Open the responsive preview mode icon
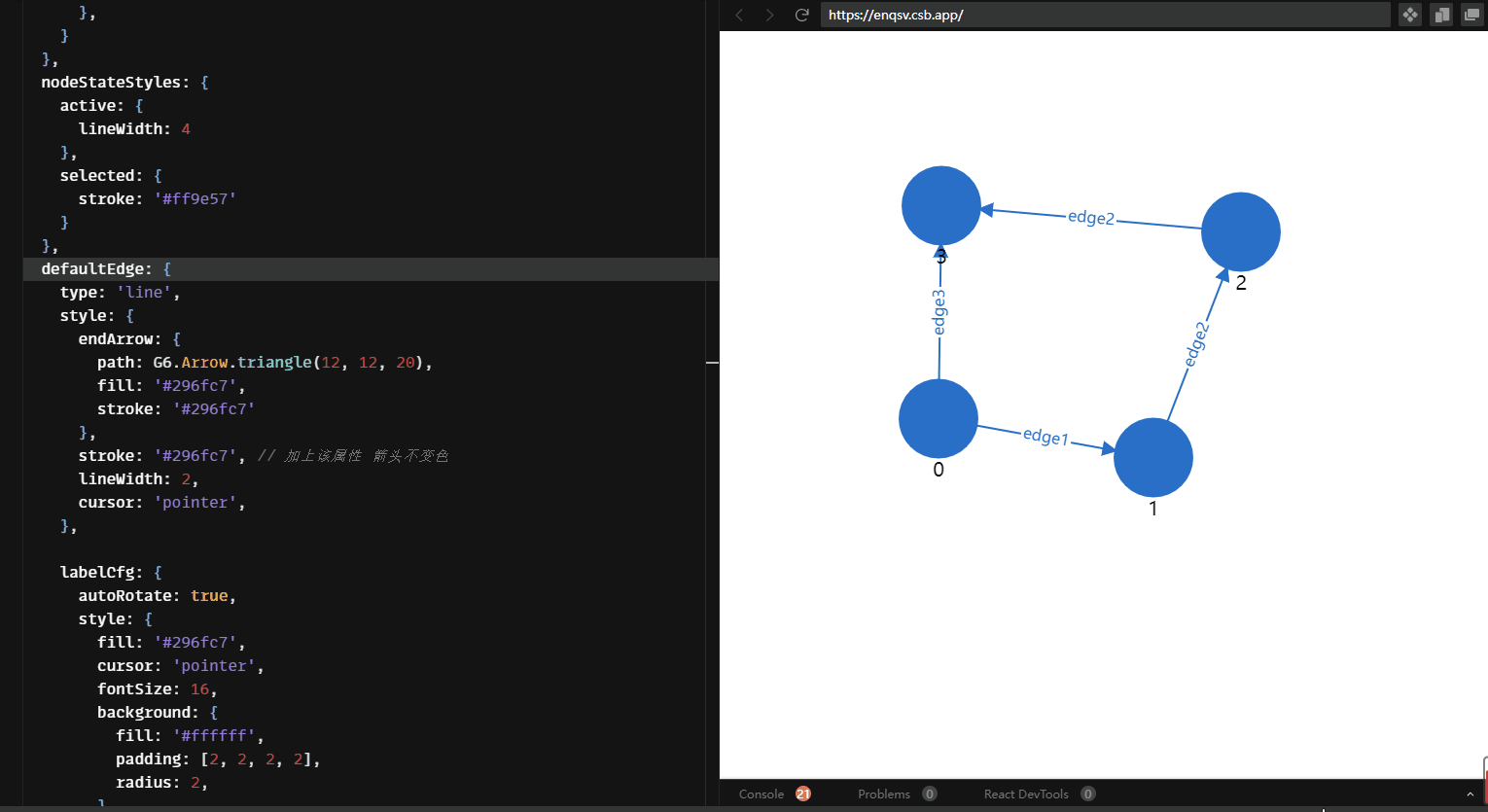The image size is (1488, 812). [1409, 15]
